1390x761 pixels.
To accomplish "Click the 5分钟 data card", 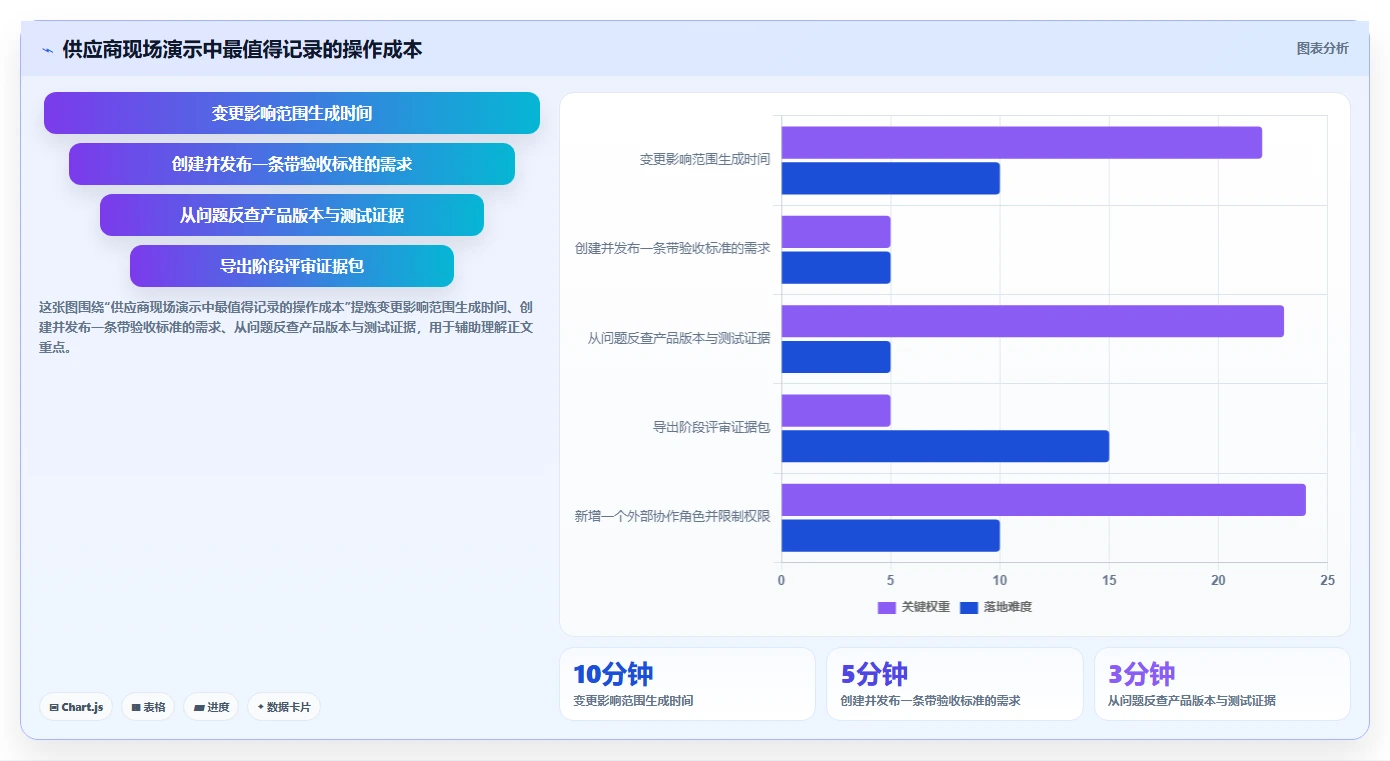I will (955, 684).
